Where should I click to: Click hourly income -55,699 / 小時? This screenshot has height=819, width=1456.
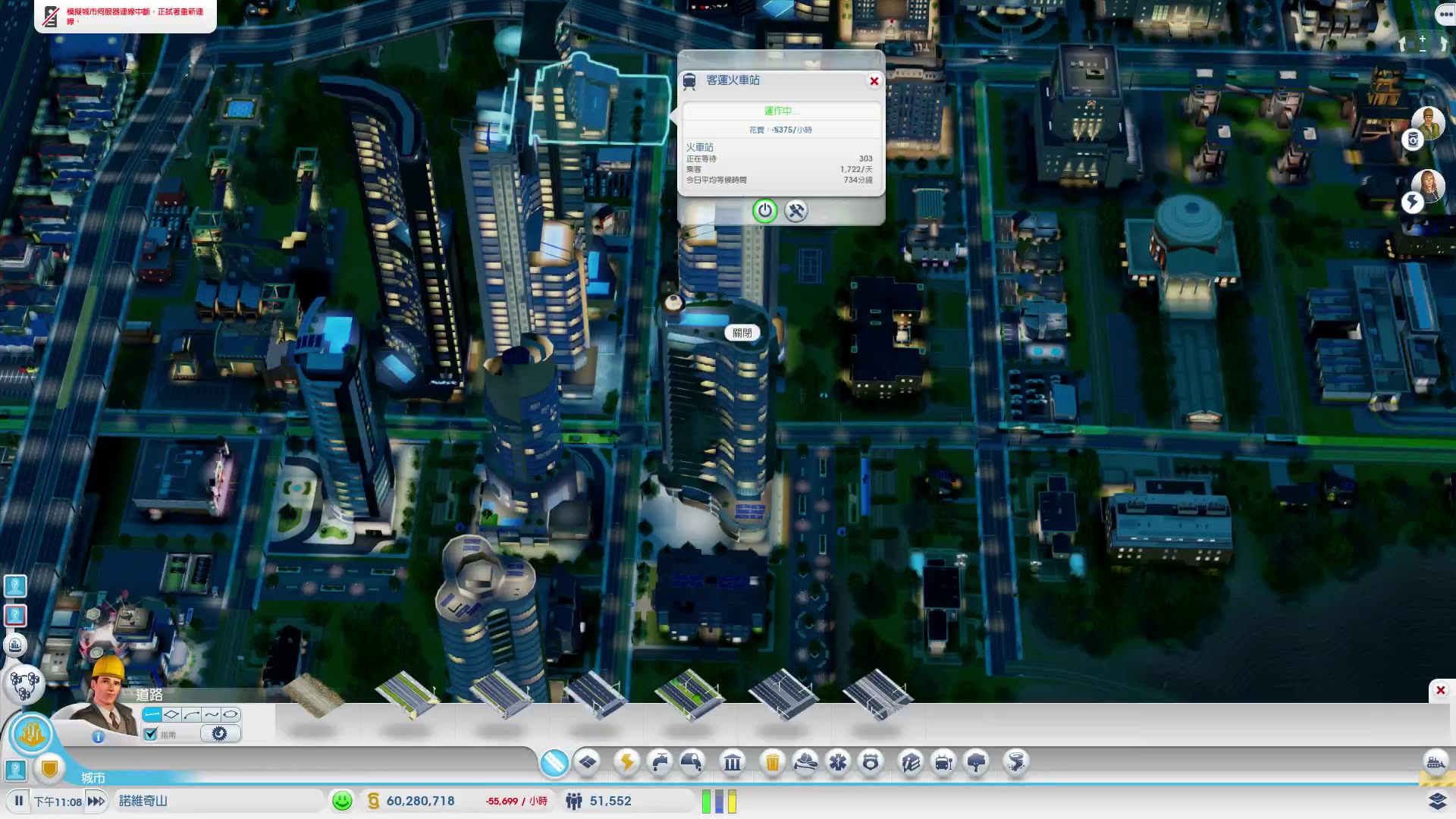click(x=516, y=801)
